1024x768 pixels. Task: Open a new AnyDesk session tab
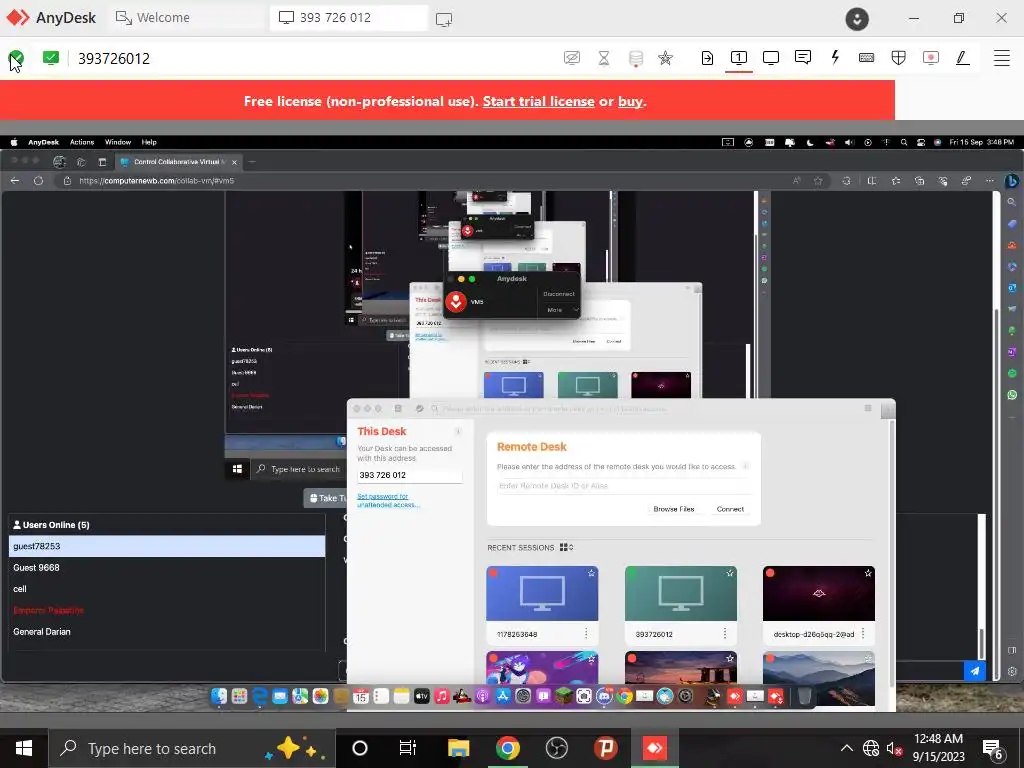(443, 19)
